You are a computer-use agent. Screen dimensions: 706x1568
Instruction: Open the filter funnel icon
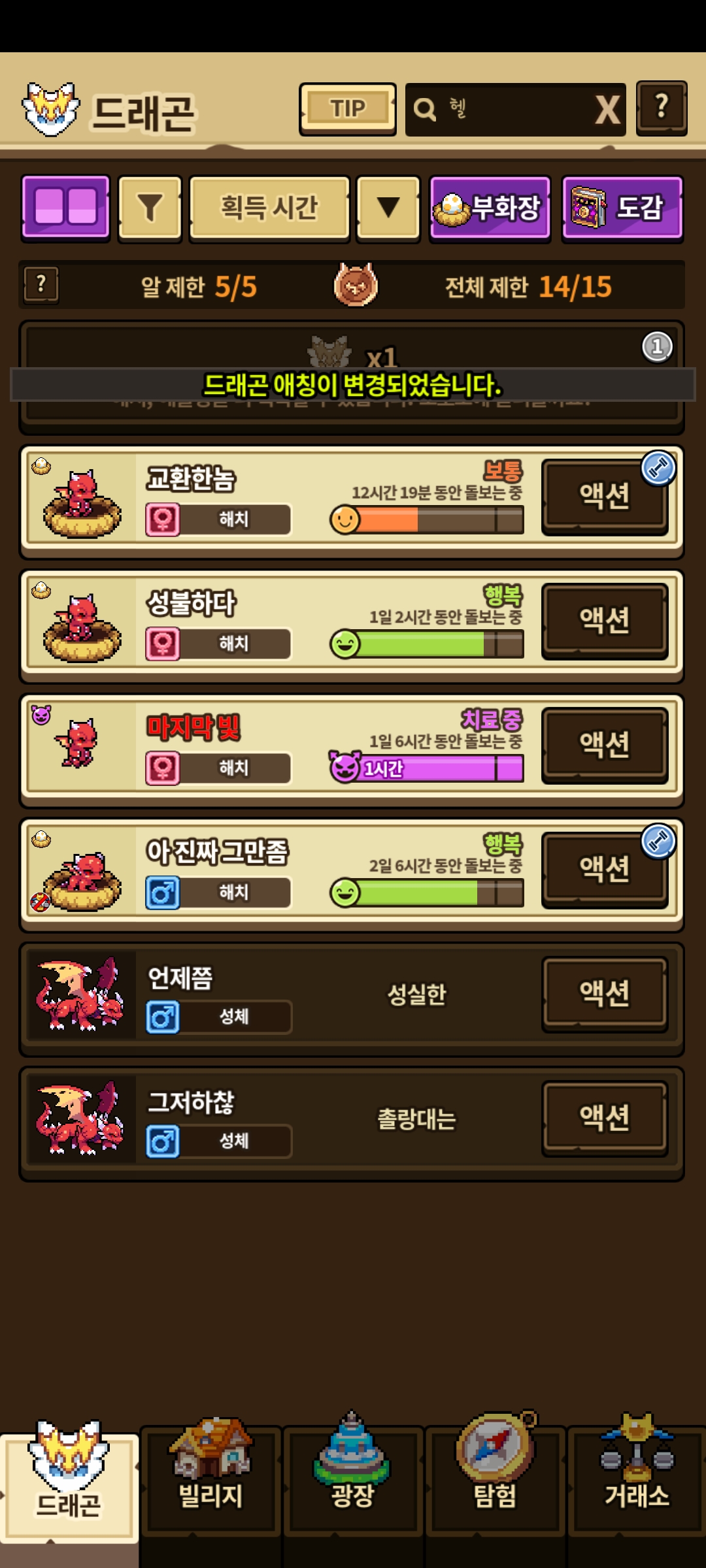pos(150,209)
